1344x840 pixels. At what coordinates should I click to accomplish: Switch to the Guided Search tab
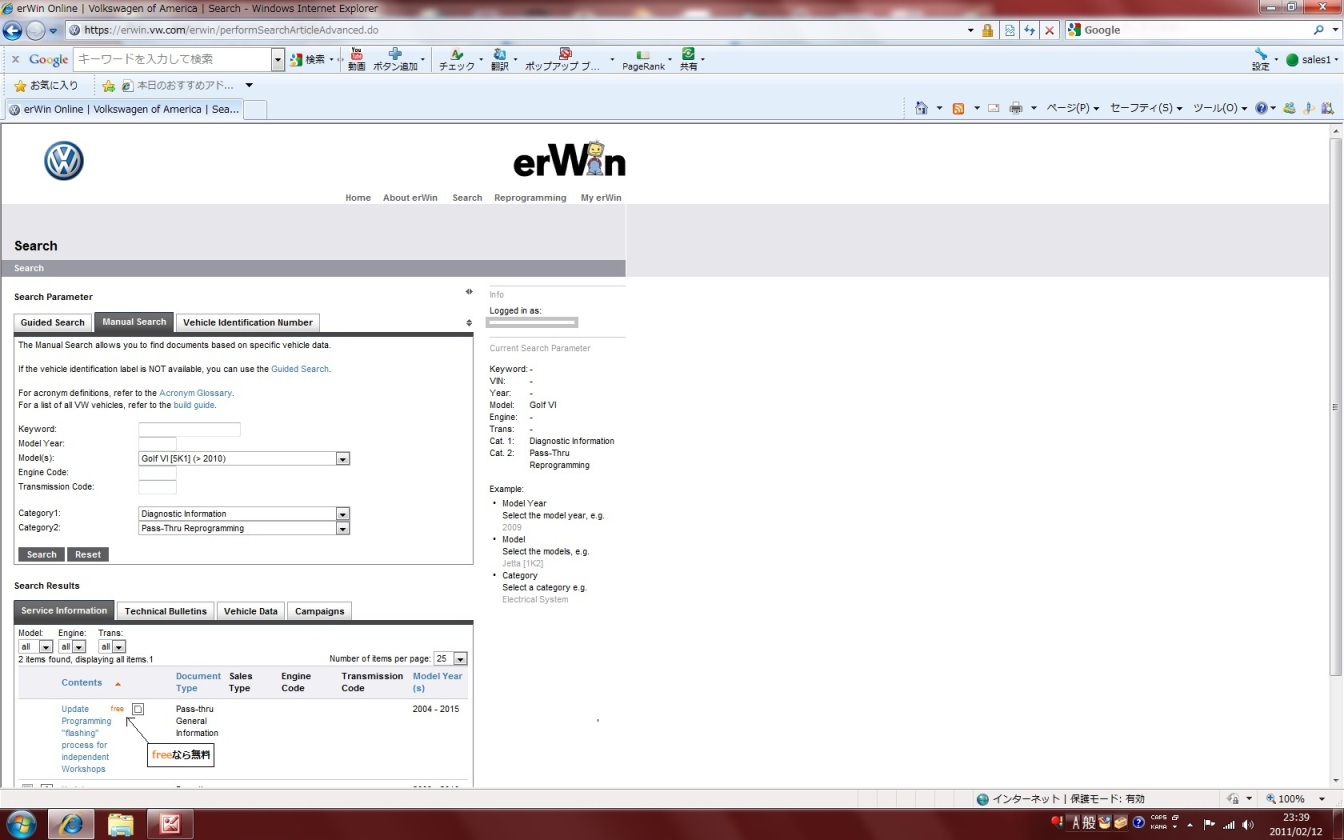point(53,322)
